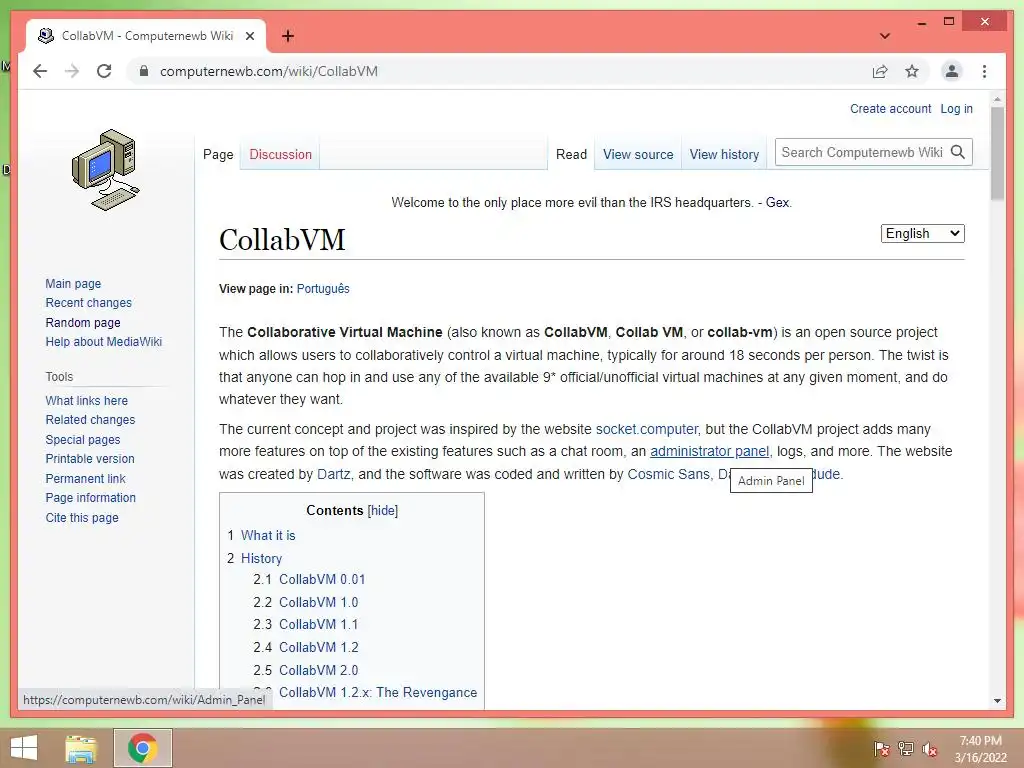1024x768 pixels.
Task: Click the browser back arrow
Action: [40, 71]
